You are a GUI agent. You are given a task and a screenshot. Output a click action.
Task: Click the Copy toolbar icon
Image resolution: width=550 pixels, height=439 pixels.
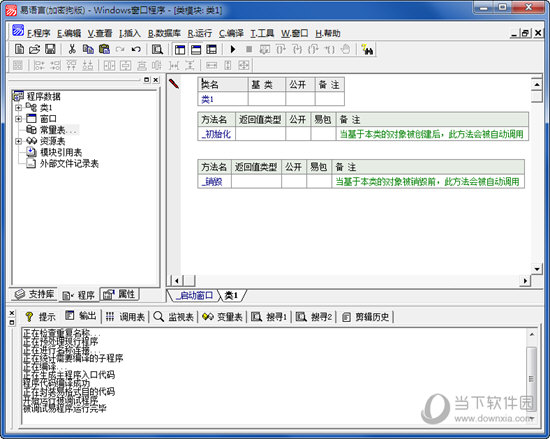(88, 49)
